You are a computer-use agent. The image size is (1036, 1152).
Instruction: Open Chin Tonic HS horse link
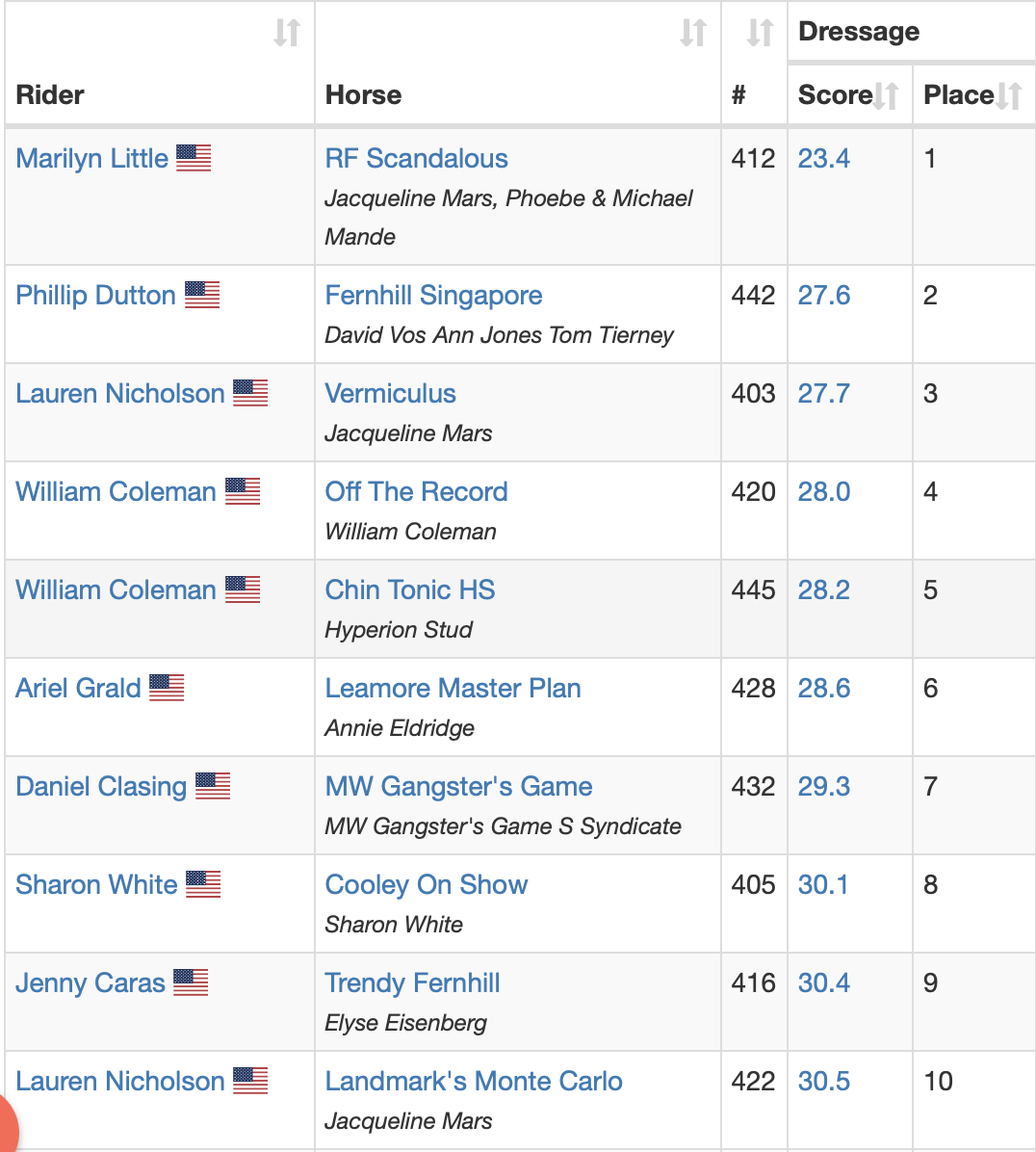(x=410, y=589)
